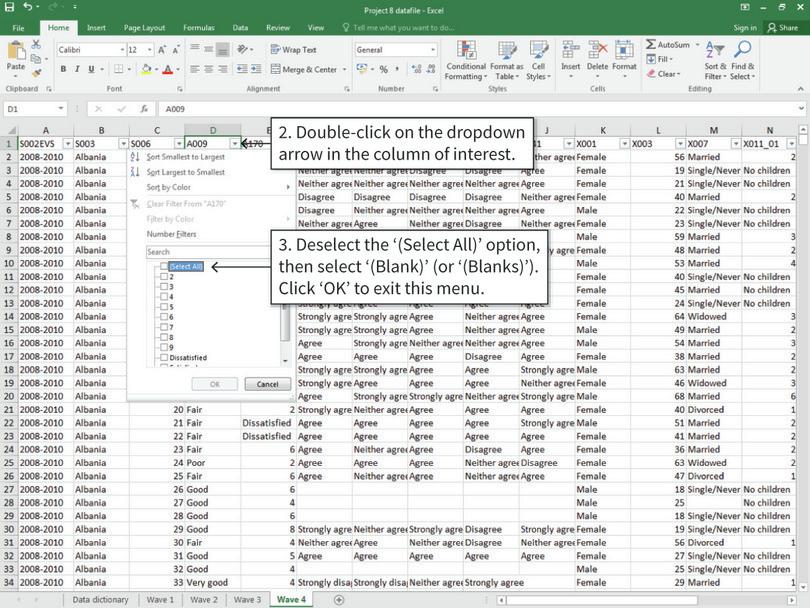Apply bold formatting
The height and width of the screenshot is (608, 810).
pyautogui.click(x=64, y=70)
